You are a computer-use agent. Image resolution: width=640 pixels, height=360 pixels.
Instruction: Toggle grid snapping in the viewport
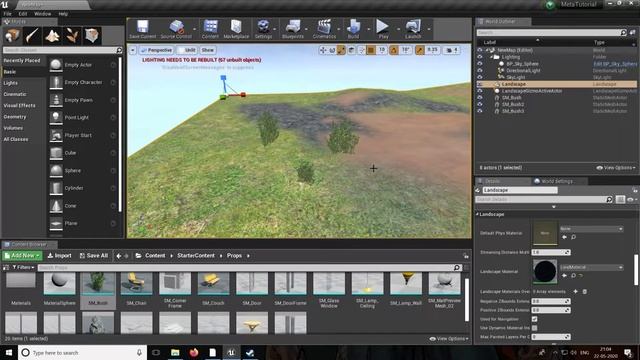click(x=371, y=50)
